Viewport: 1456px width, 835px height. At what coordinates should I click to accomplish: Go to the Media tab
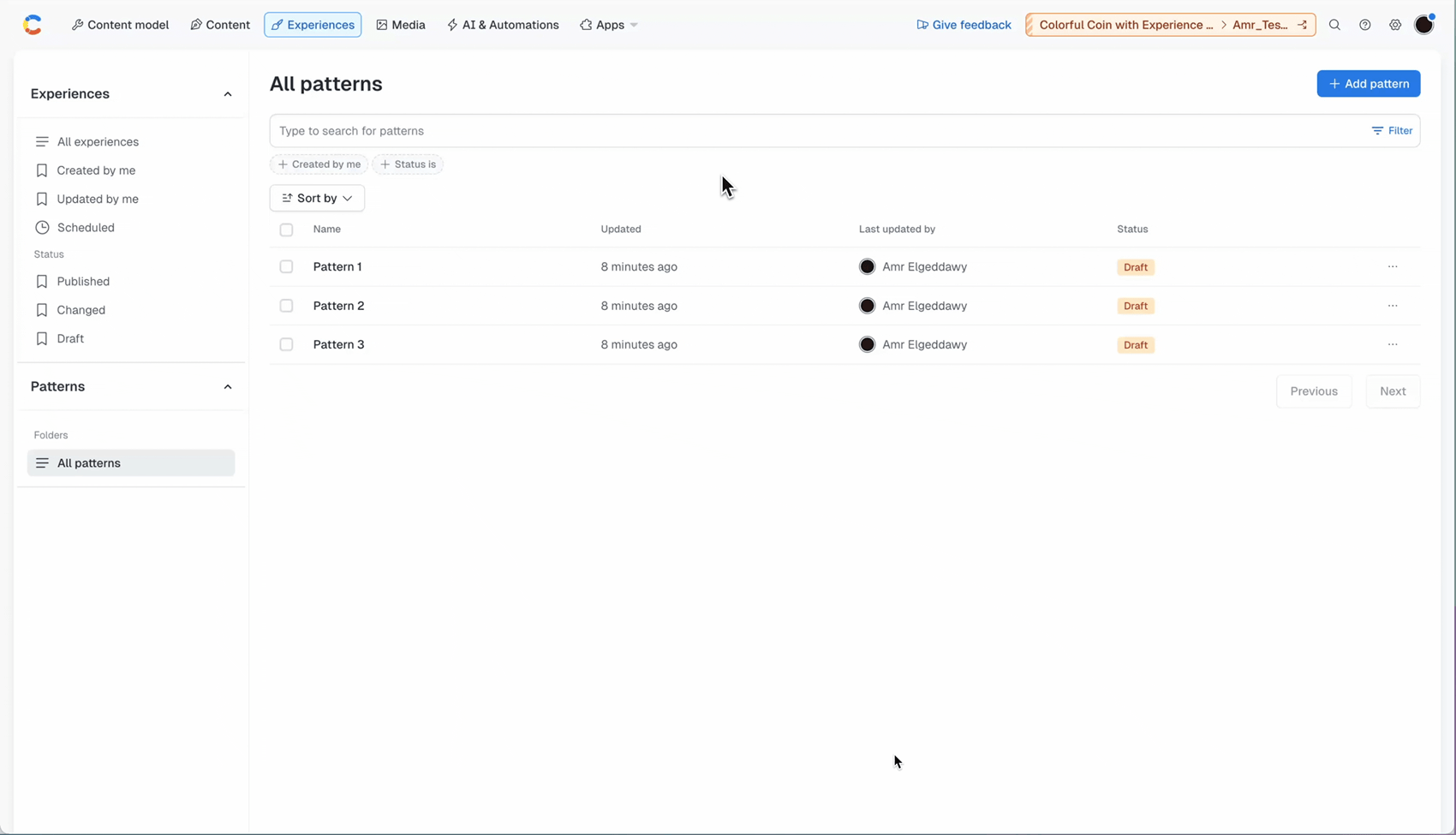coord(401,25)
